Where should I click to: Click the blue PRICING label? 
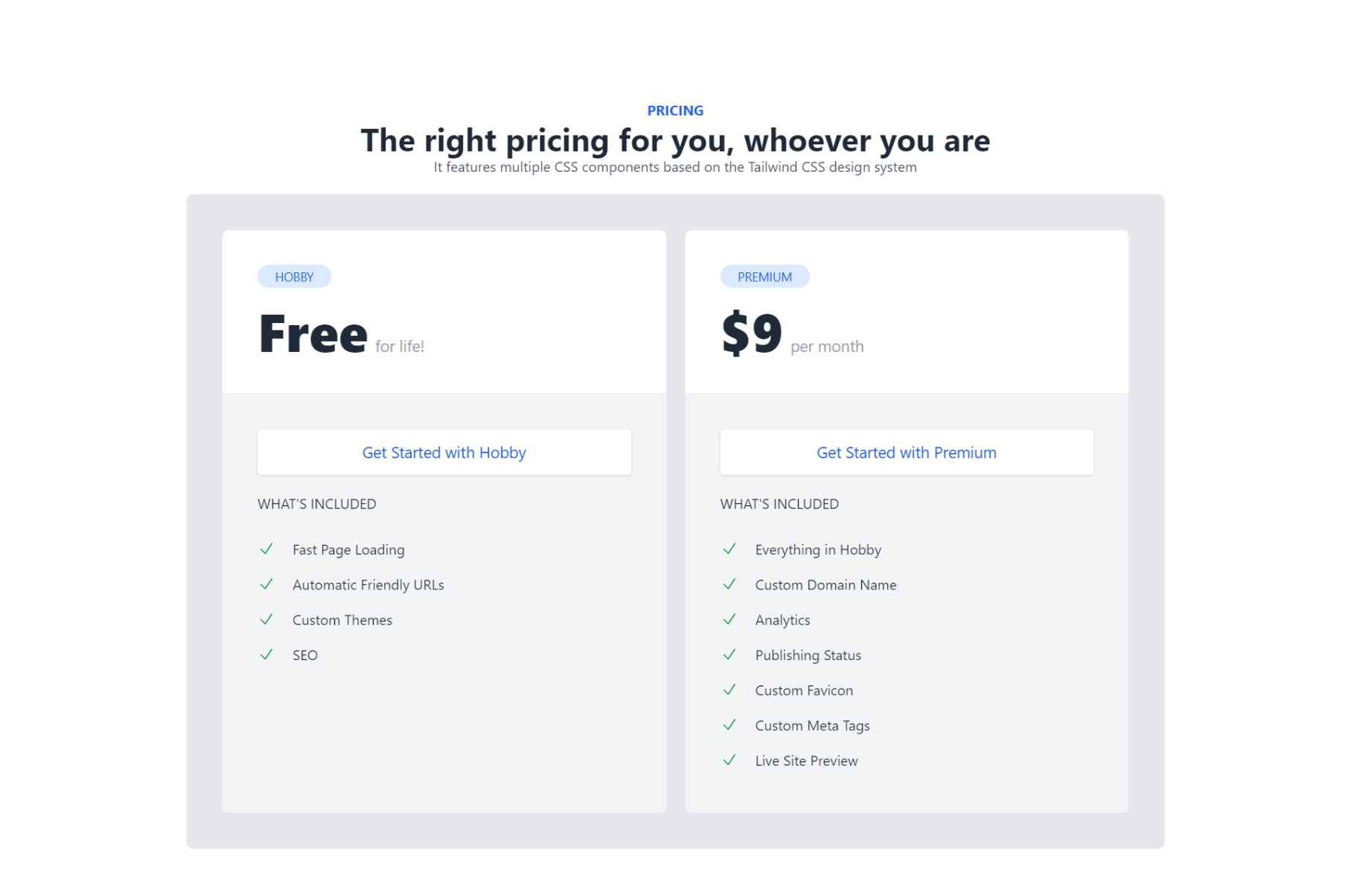pyautogui.click(x=675, y=111)
